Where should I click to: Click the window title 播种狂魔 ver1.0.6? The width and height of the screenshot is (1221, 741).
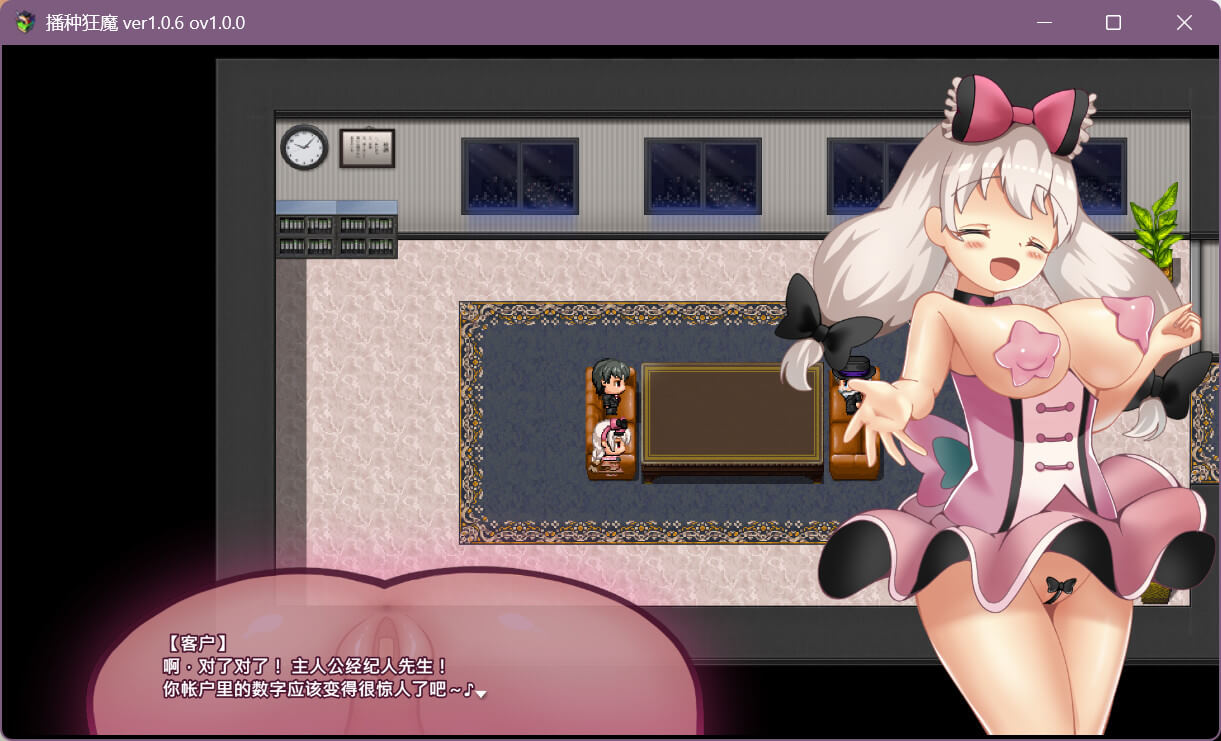(x=145, y=22)
